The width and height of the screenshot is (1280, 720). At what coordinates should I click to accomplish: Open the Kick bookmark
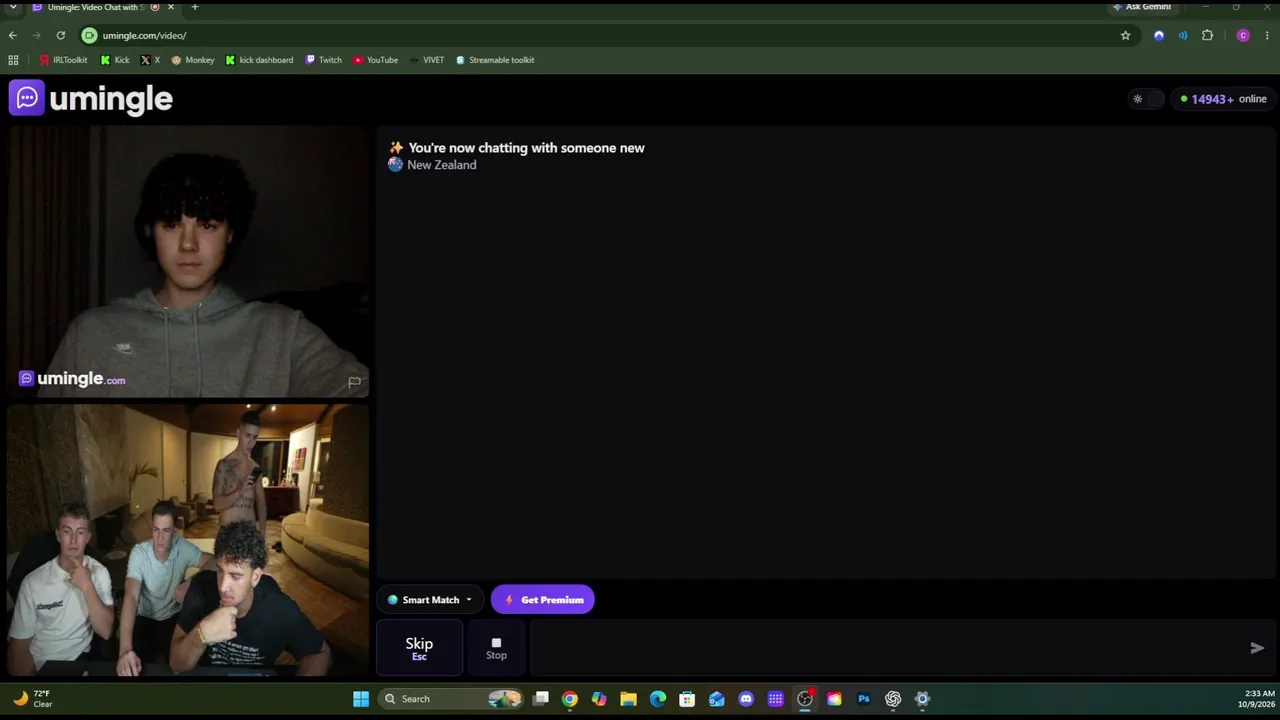tap(115, 60)
